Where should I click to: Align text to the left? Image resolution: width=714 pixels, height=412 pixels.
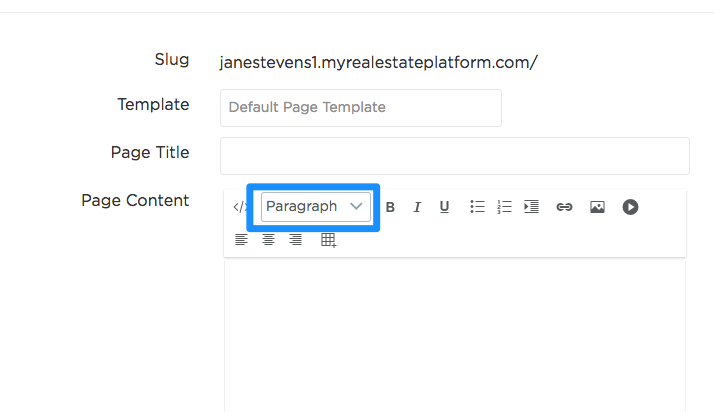click(x=241, y=239)
